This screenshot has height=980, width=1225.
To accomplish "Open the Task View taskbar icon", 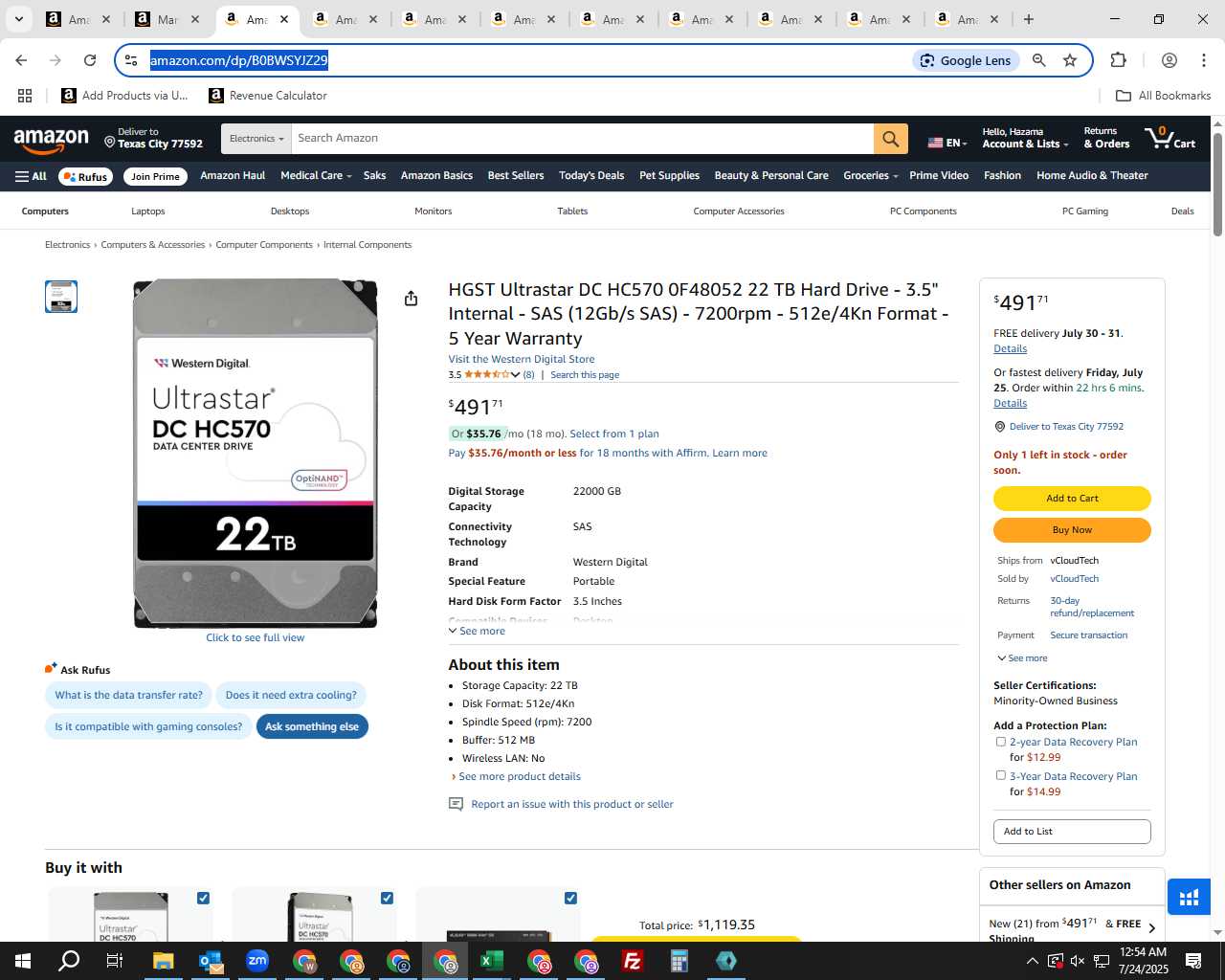I will coord(115,961).
